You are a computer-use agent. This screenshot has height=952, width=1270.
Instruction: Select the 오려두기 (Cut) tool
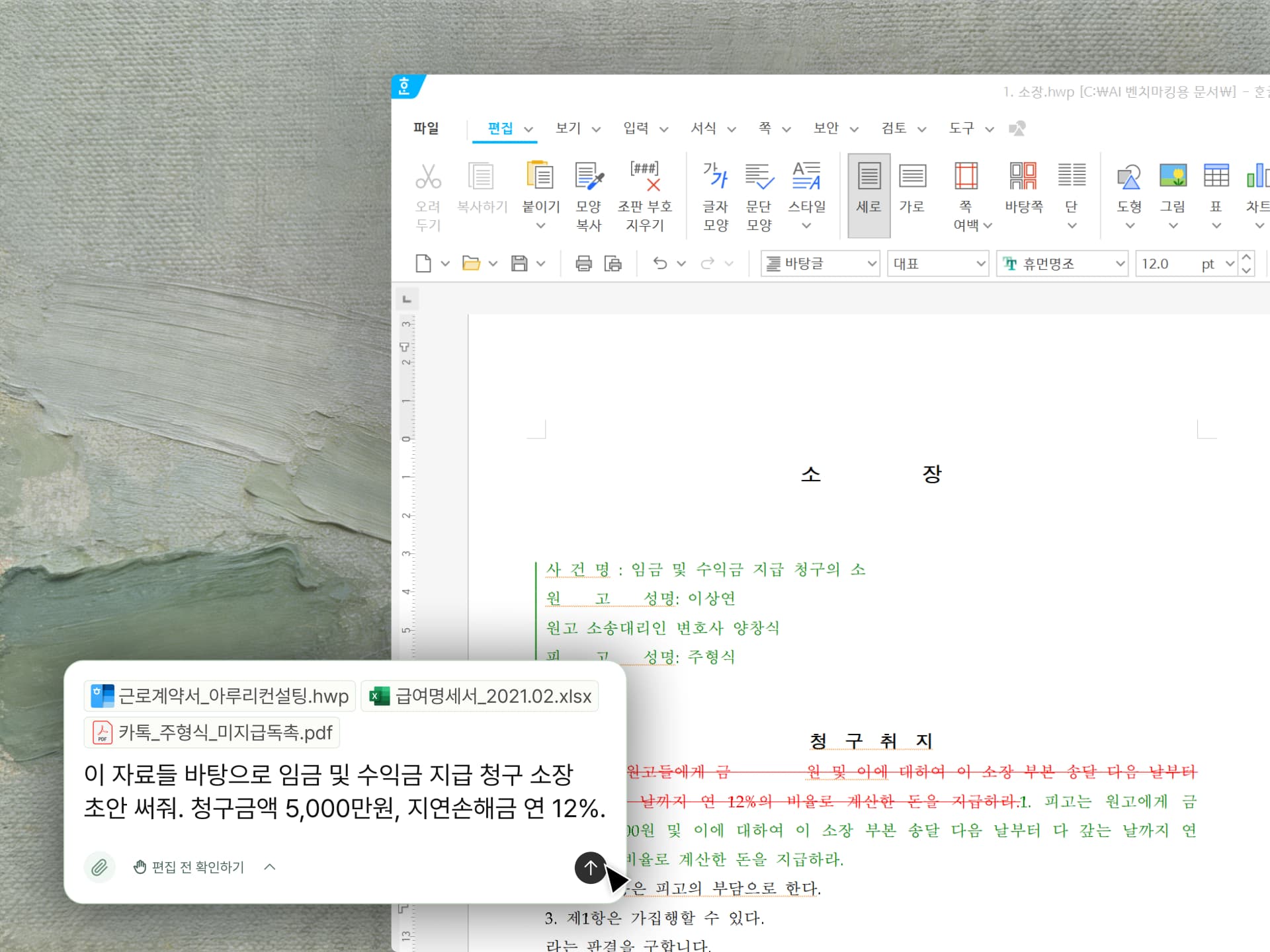pyautogui.click(x=429, y=195)
